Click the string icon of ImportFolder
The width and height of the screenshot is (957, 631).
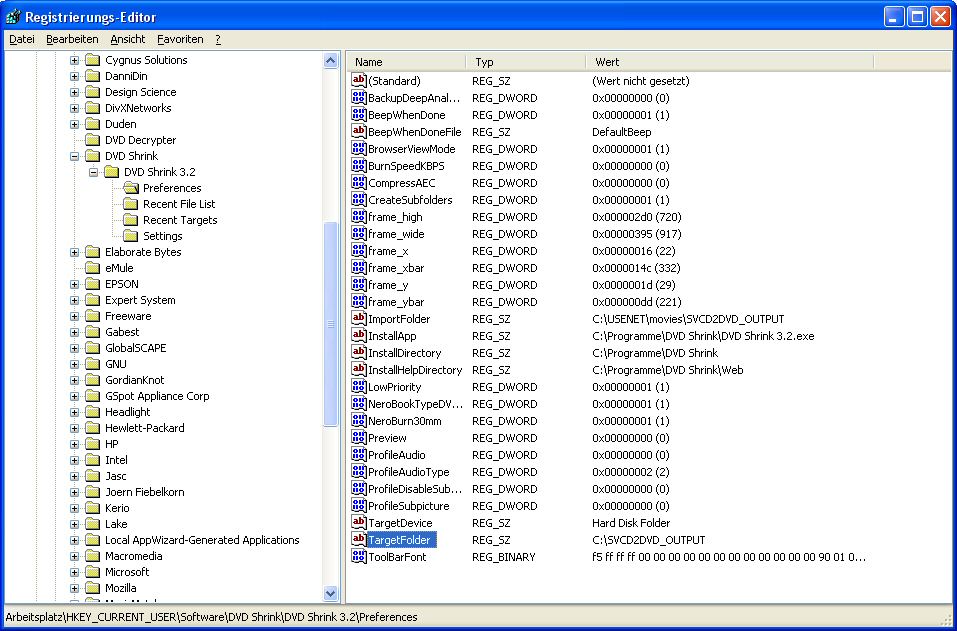point(359,319)
